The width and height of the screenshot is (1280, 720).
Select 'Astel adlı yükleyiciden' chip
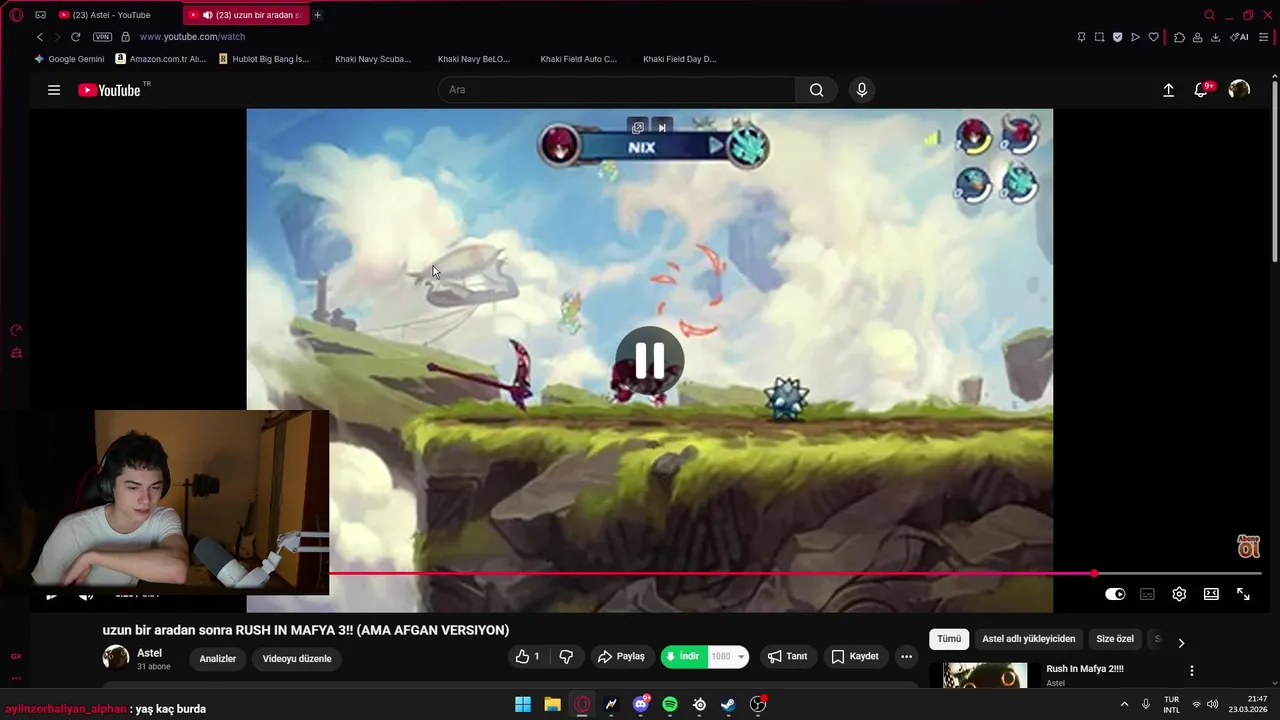[x=1029, y=639]
